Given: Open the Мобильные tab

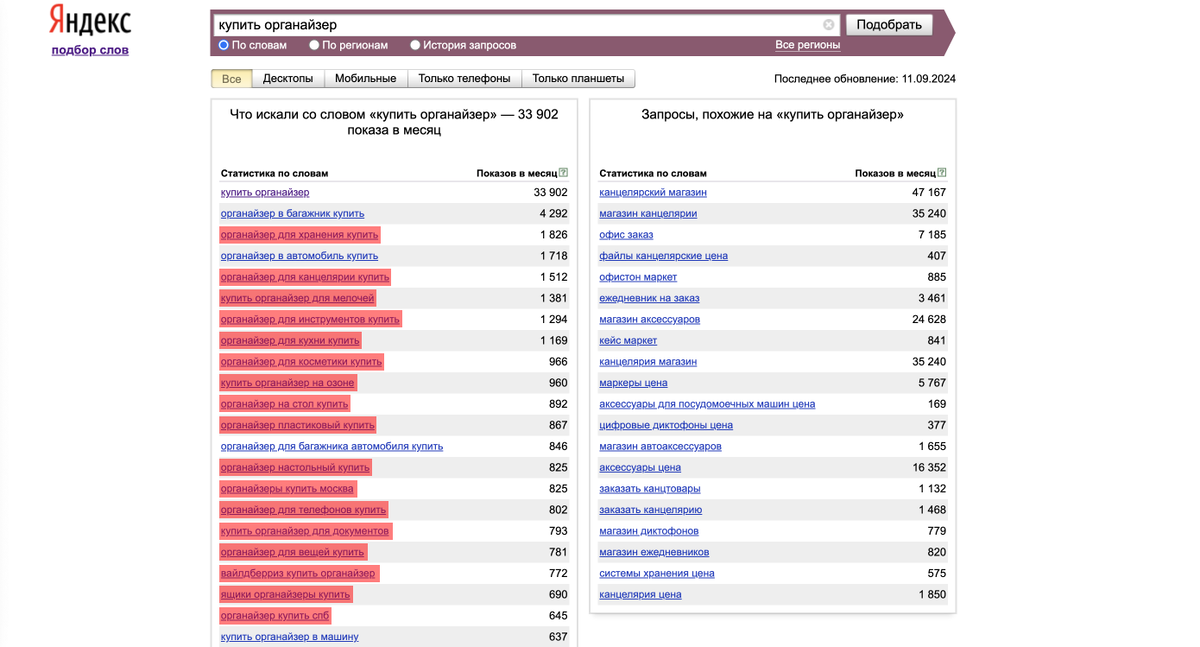Looking at the screenshot, I should click(365, 79).
